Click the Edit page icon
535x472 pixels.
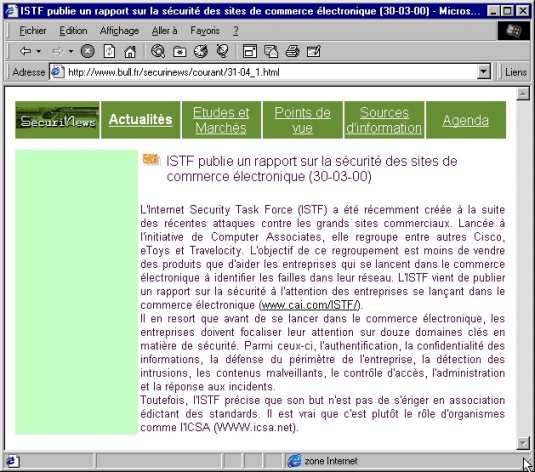coord(314,51)
